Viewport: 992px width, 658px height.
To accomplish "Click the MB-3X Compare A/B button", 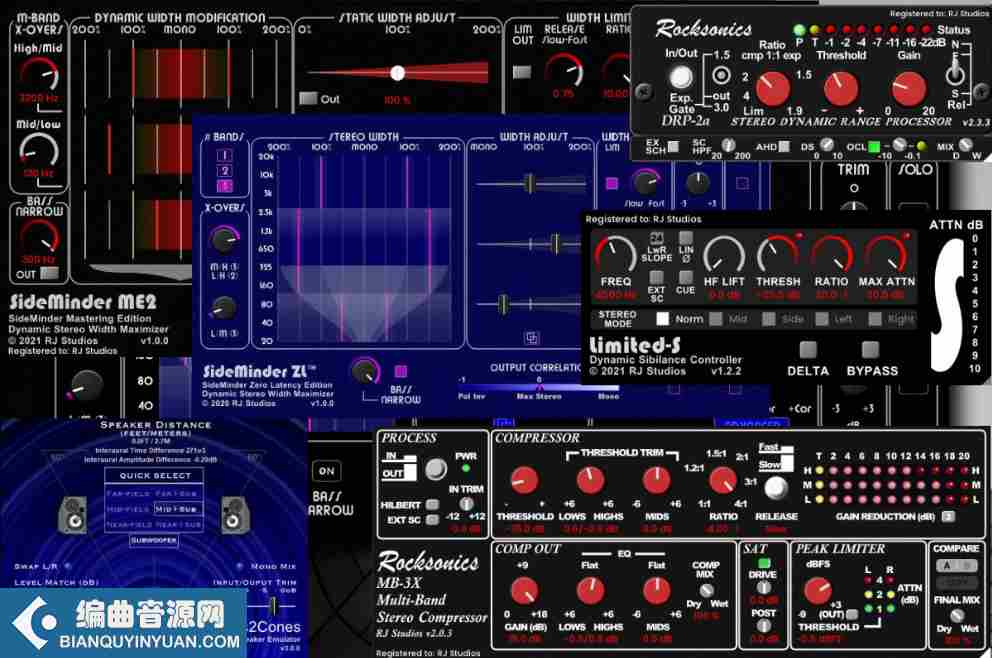I will pyautogui.click(x=956, y=566).
